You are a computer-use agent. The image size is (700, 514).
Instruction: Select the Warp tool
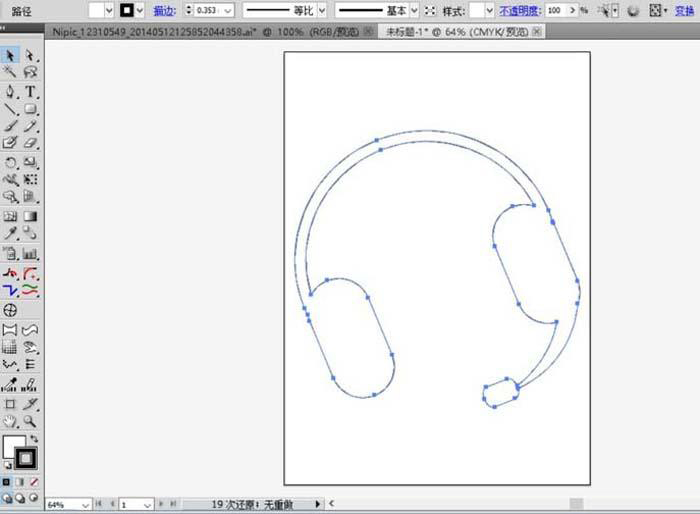[x=10, y=180]
